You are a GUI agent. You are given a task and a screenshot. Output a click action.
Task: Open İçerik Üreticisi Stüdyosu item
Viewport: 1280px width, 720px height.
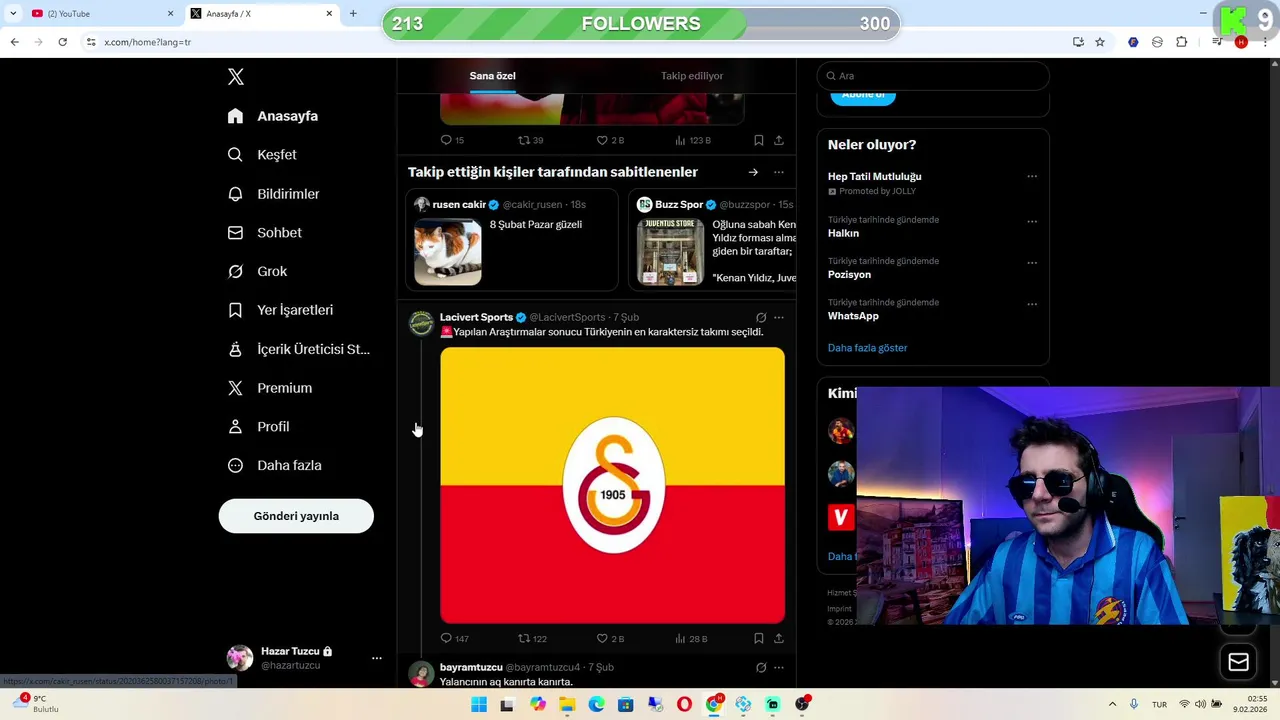click(x=298, y=349)
